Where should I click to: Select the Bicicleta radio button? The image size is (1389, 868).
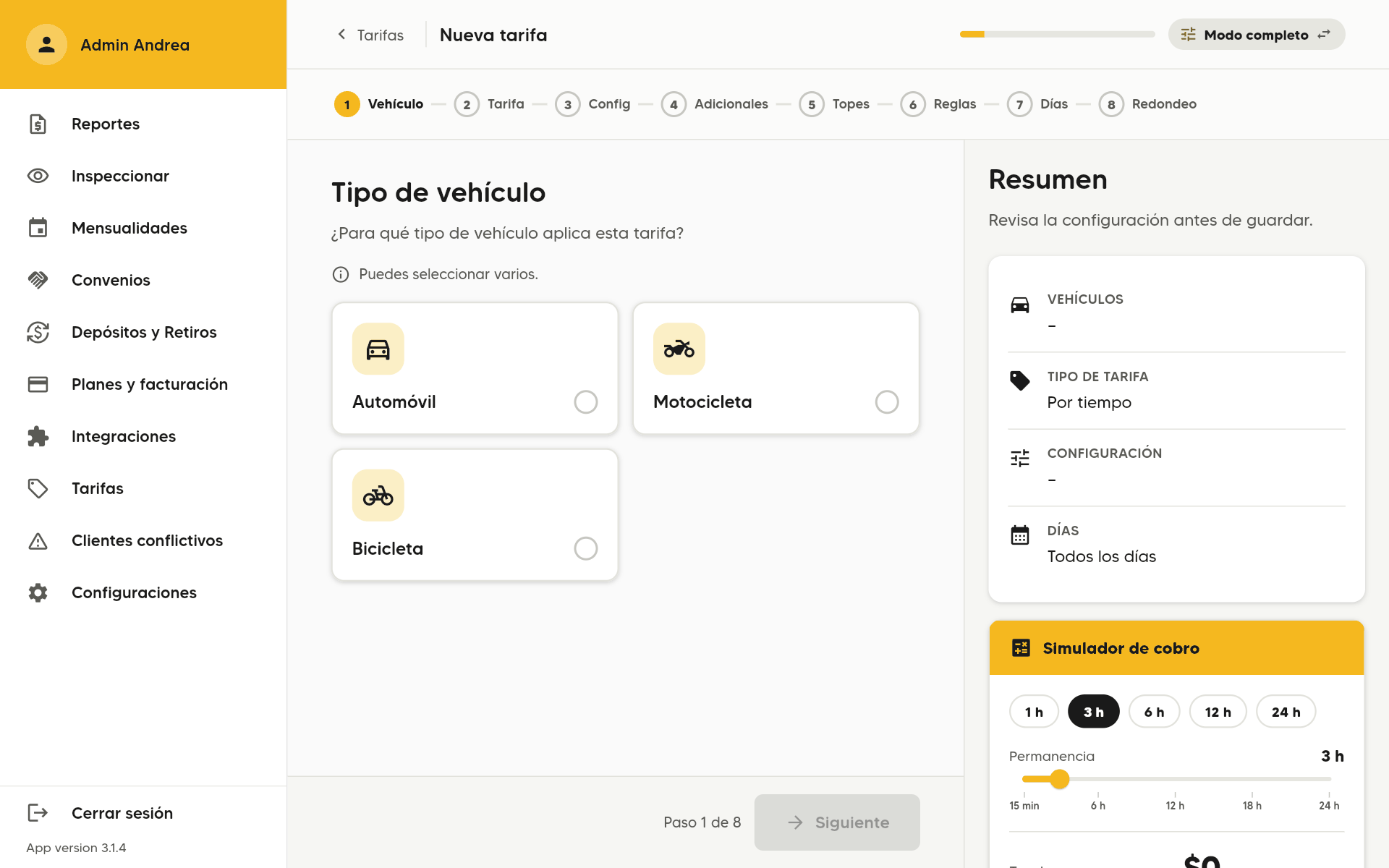coord(586,549)
